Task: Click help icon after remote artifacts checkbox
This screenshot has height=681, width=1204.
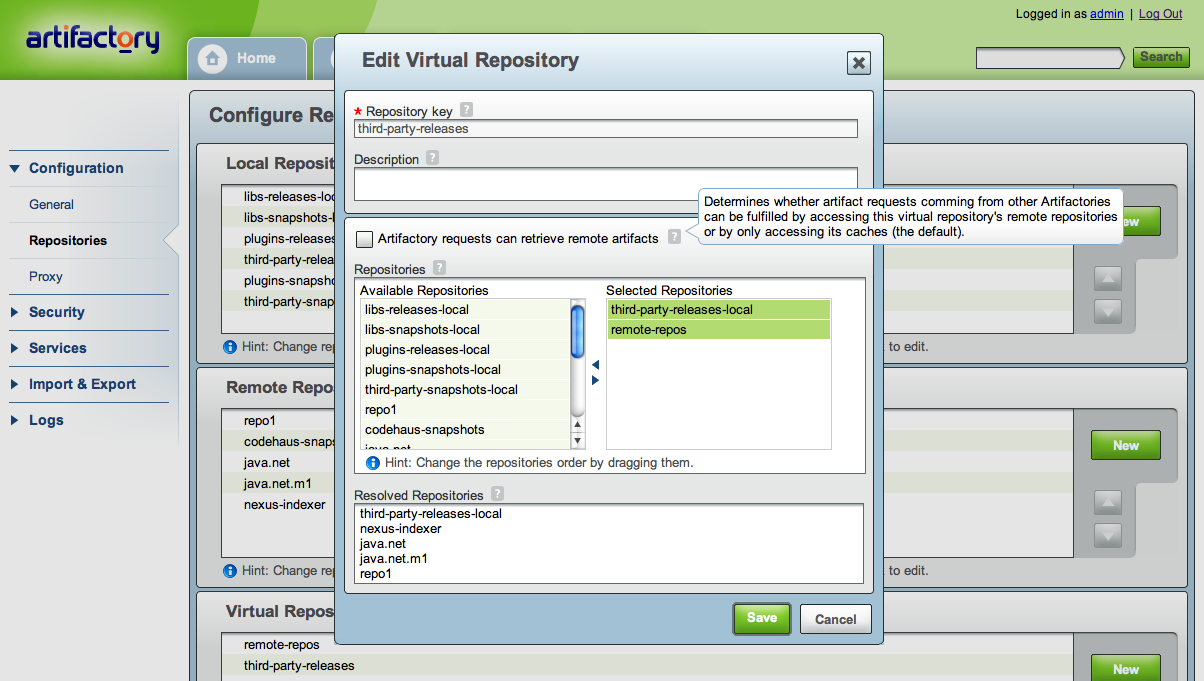Action: [x=675, y=237]
